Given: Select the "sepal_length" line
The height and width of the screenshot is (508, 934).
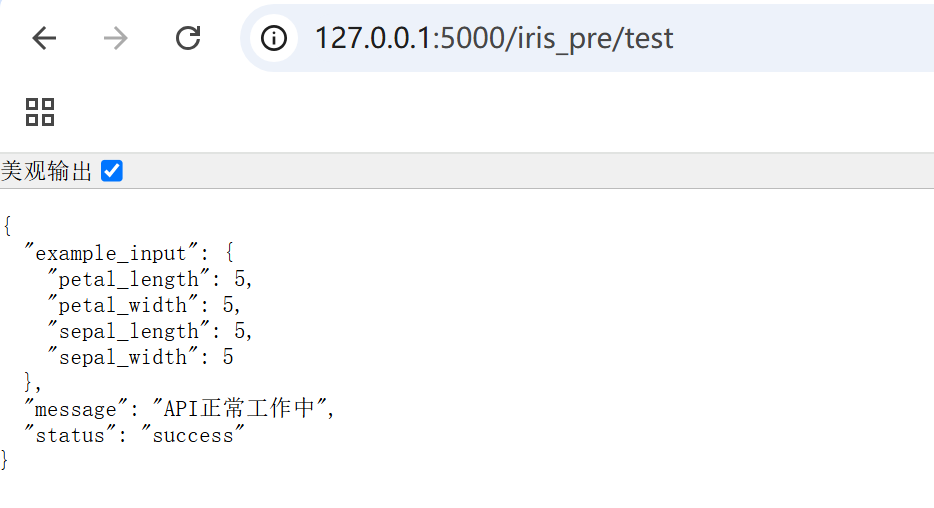Looking at the screenshot, I should tap(150, 331).
